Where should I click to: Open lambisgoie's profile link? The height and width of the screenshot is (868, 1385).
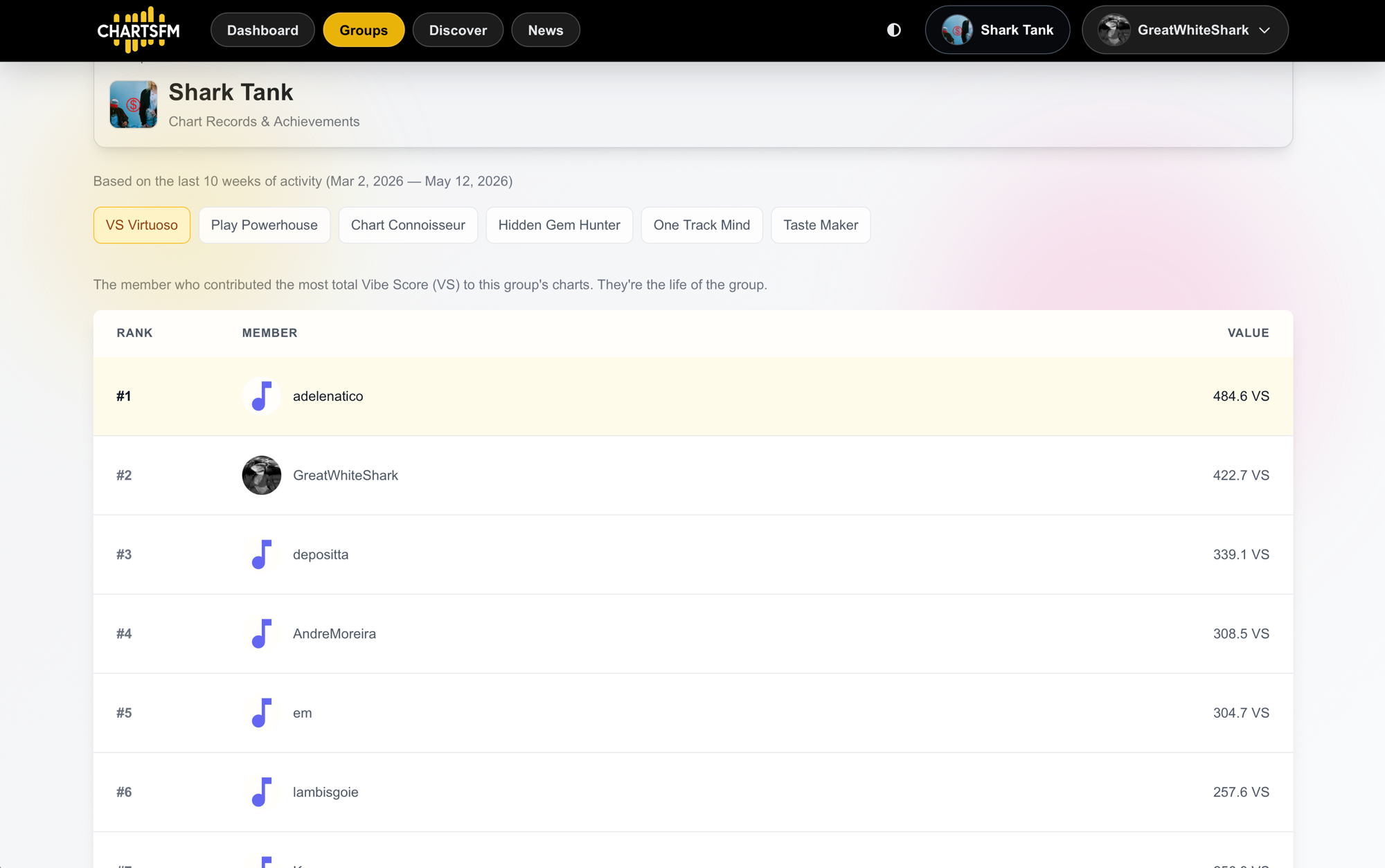[325, 793]
